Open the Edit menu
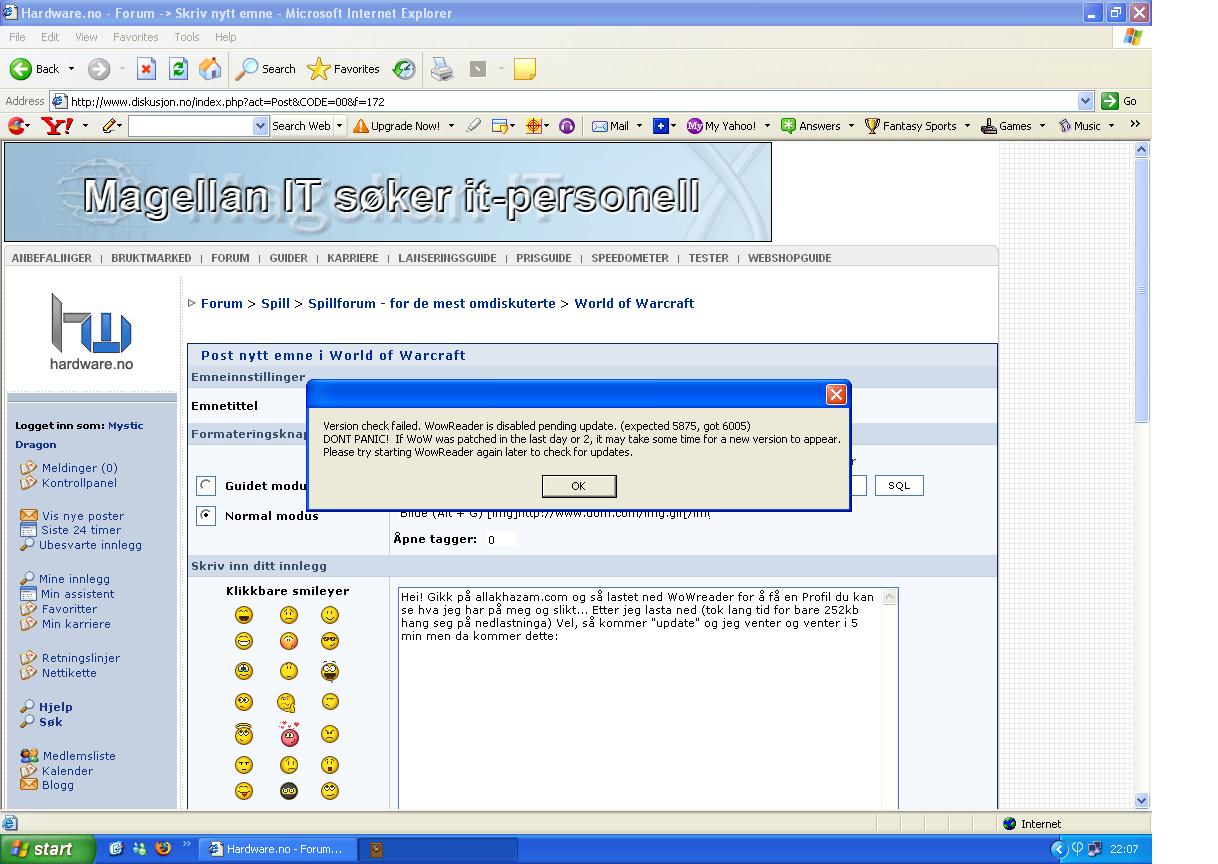 coord(50,37)
